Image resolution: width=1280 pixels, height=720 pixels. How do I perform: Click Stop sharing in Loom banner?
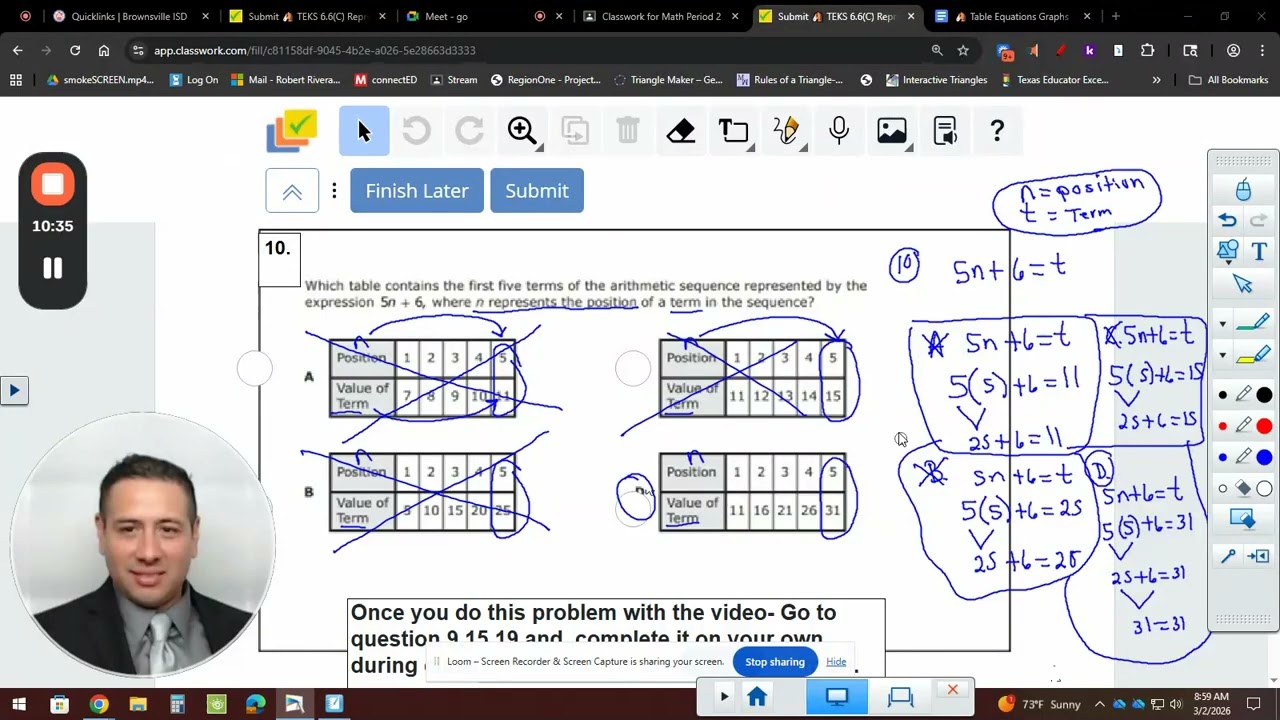[775, 662]
